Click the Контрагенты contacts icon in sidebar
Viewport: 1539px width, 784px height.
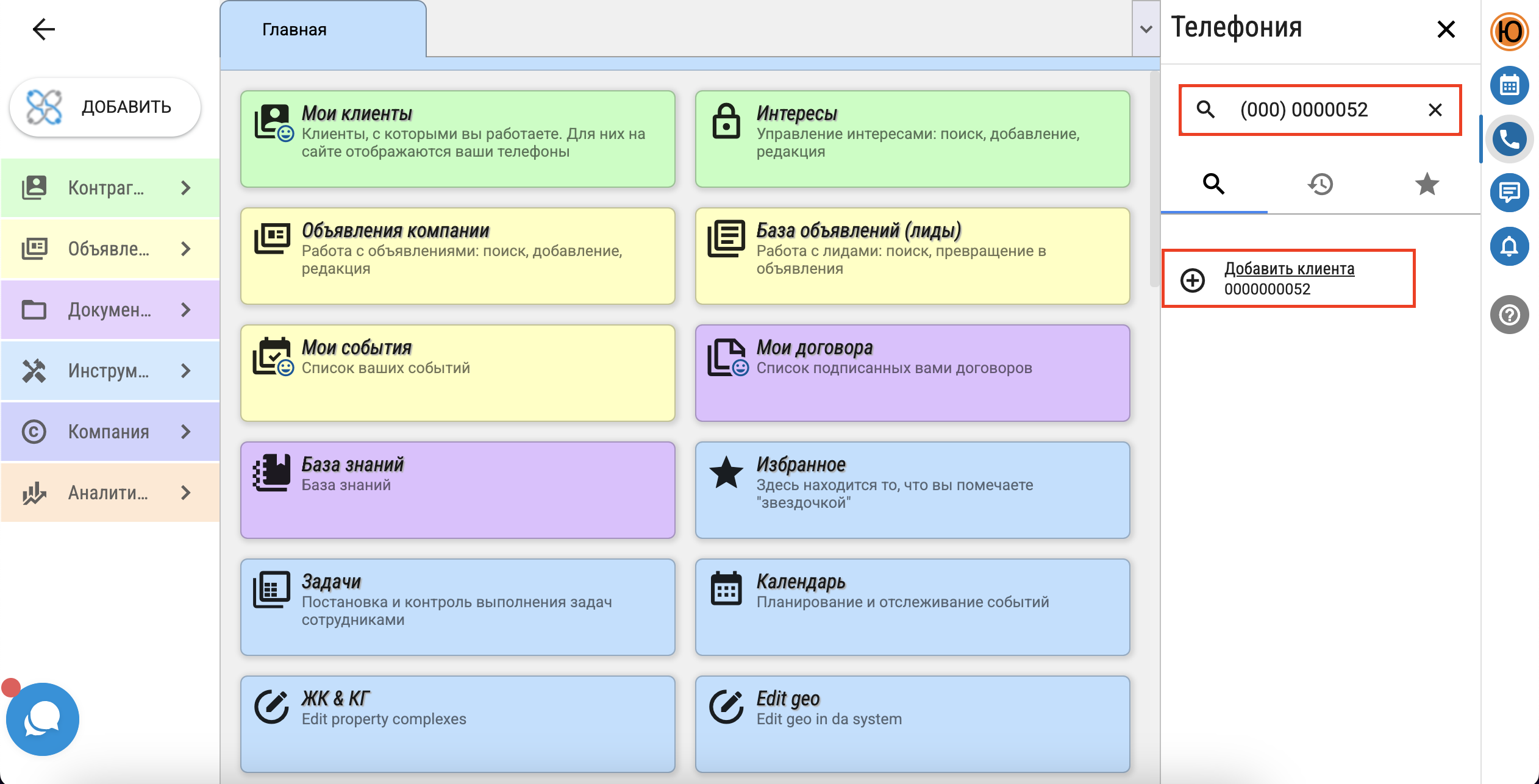[34, 188]
